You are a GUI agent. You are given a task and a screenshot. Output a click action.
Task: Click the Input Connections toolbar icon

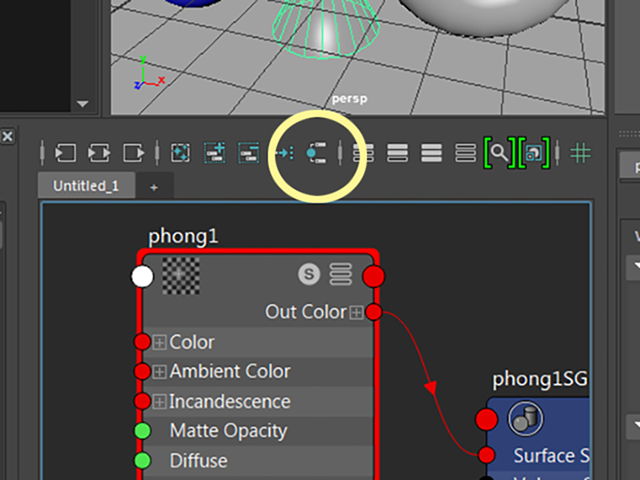[x=66, y=153]
